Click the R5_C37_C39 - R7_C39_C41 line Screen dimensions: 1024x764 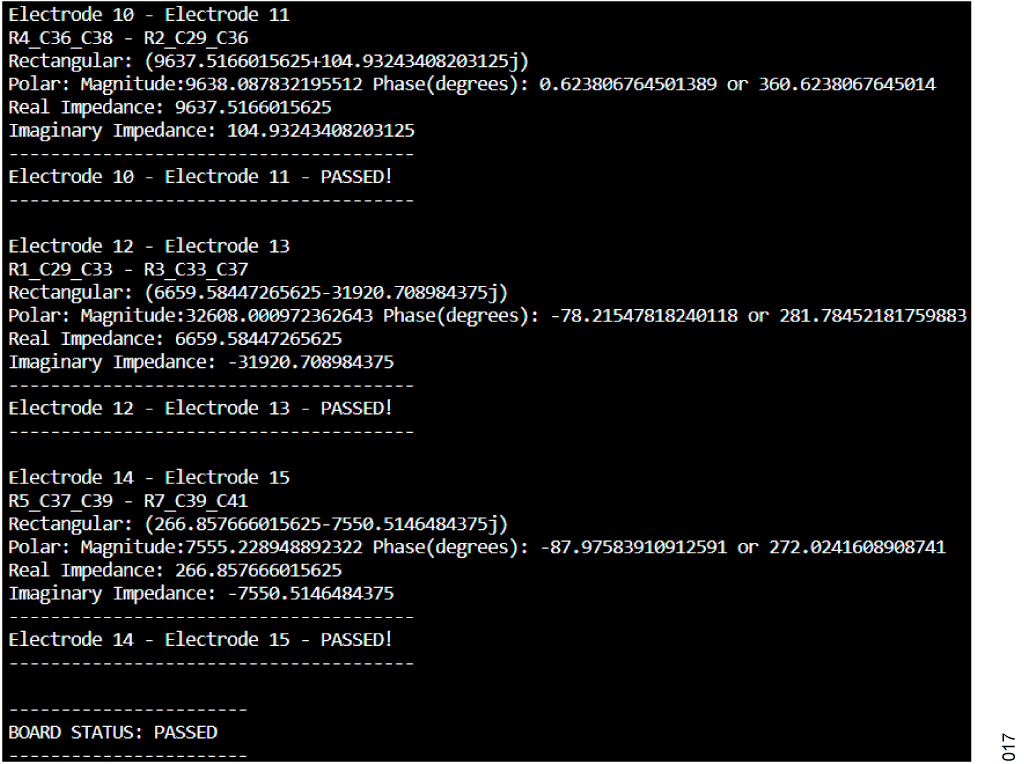(128, 501)
